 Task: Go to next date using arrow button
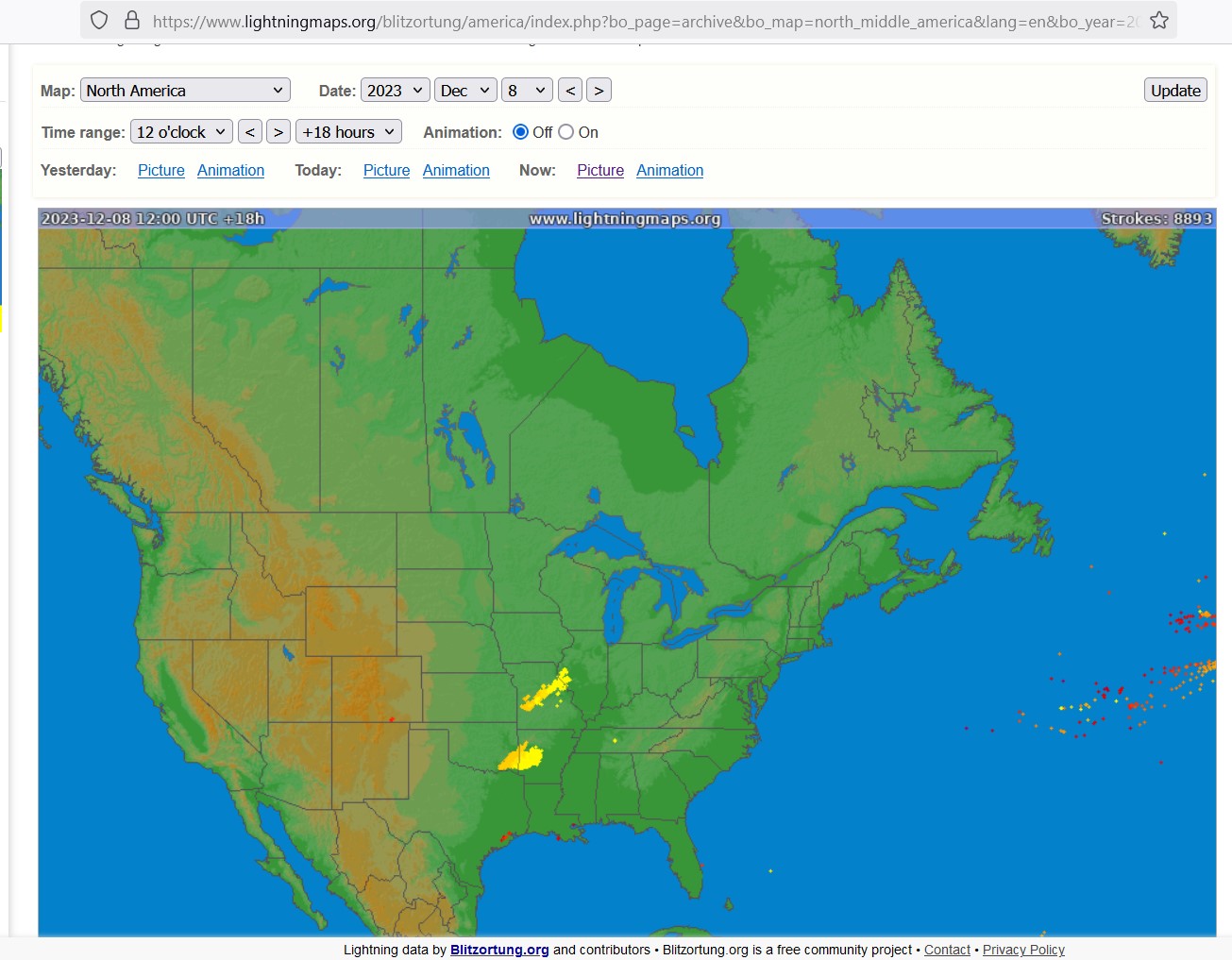[x=599, y=91]
